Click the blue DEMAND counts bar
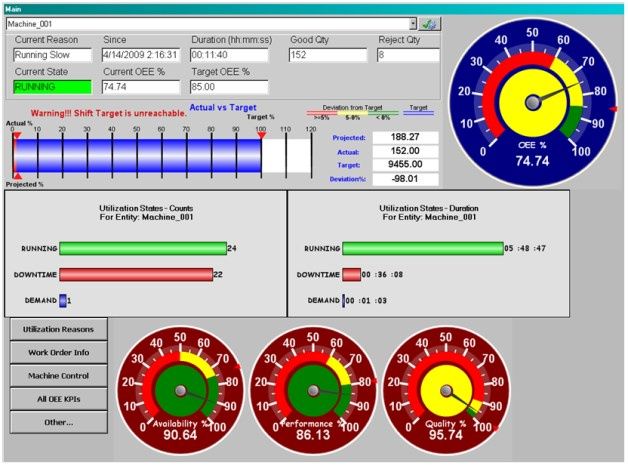Screen dimensions: 628x466 (x=63, y=301)
